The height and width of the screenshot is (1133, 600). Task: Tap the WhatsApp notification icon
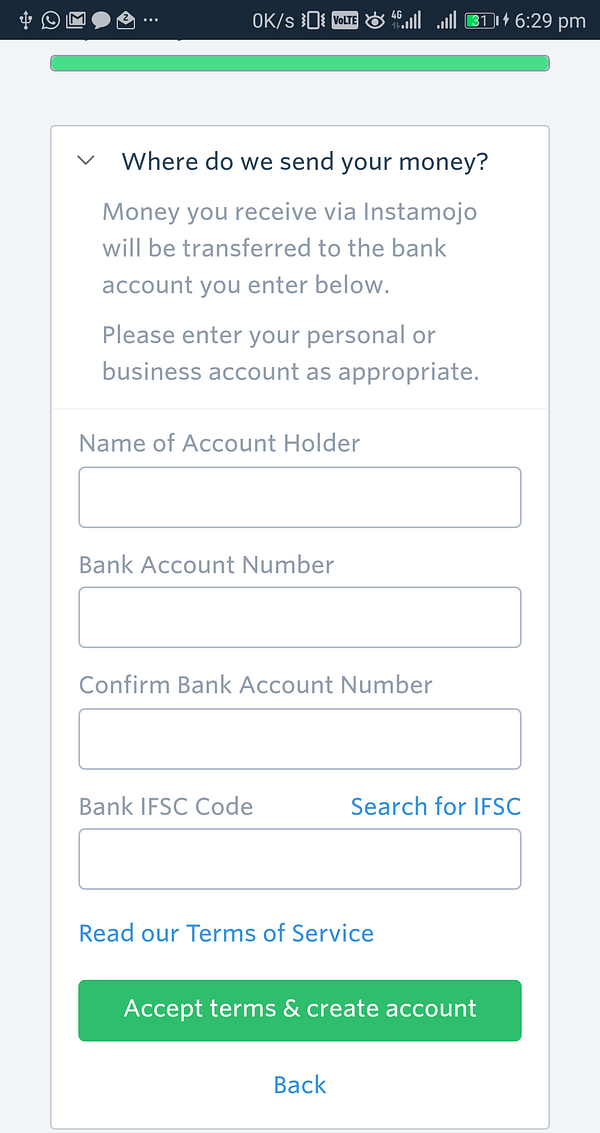tap(50, 20)
